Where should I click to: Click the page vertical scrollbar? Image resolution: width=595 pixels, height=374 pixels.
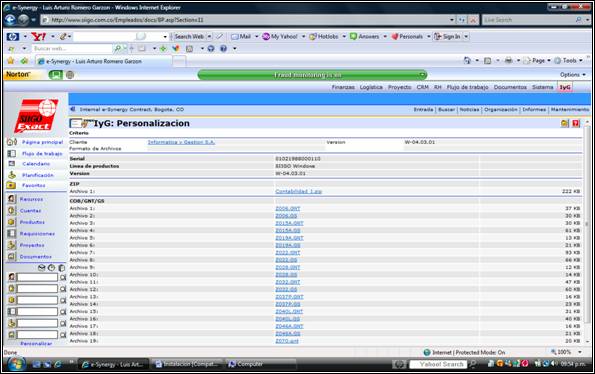pos(587,231)
